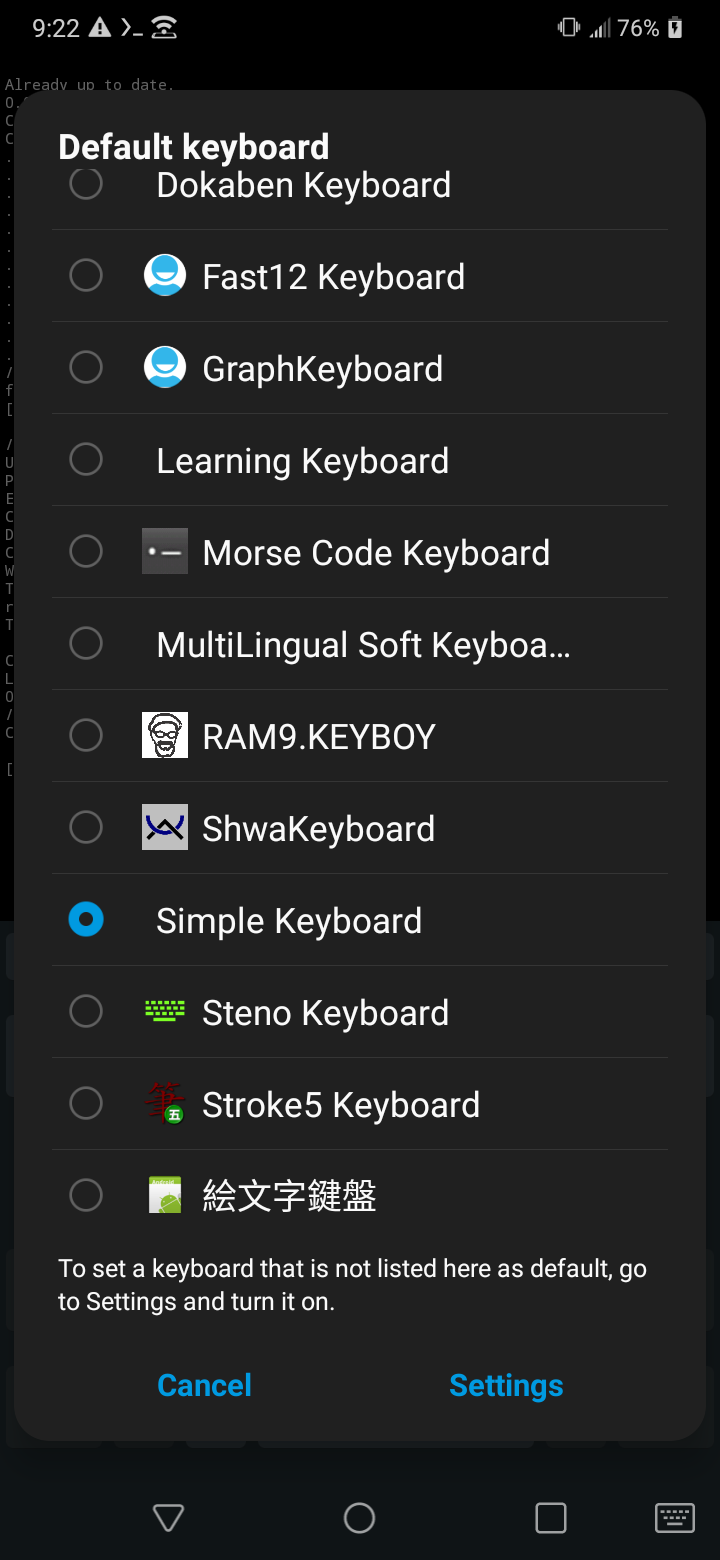Viewport: 720px width, 1560px height.
Task: Tap the 絵文字鍵盤 app icon
Action: coord(164,1195)
